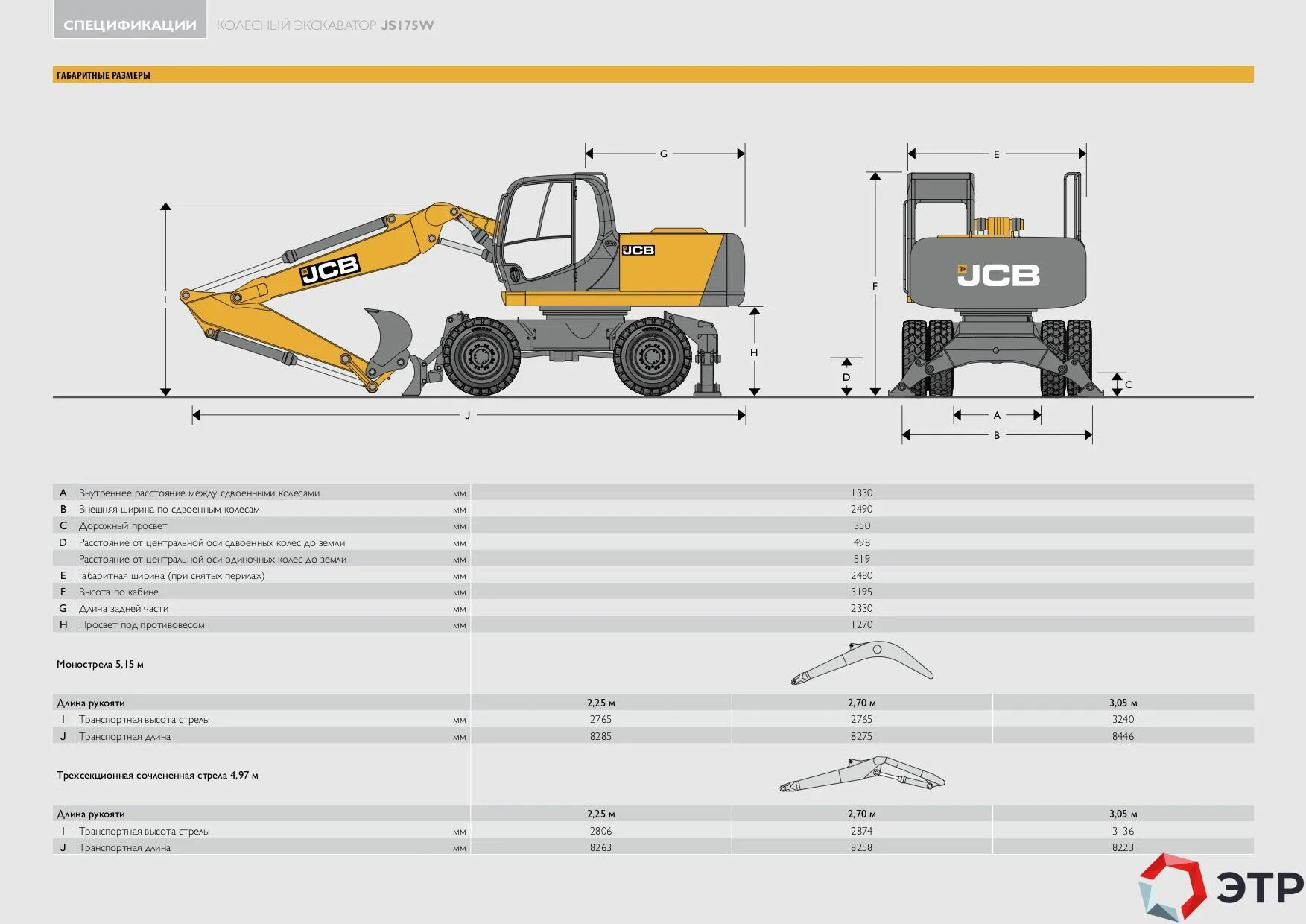Click the dimension label B below rear view
The width and height of the screenshot is (1306, 924).
[x=997, y=435]
